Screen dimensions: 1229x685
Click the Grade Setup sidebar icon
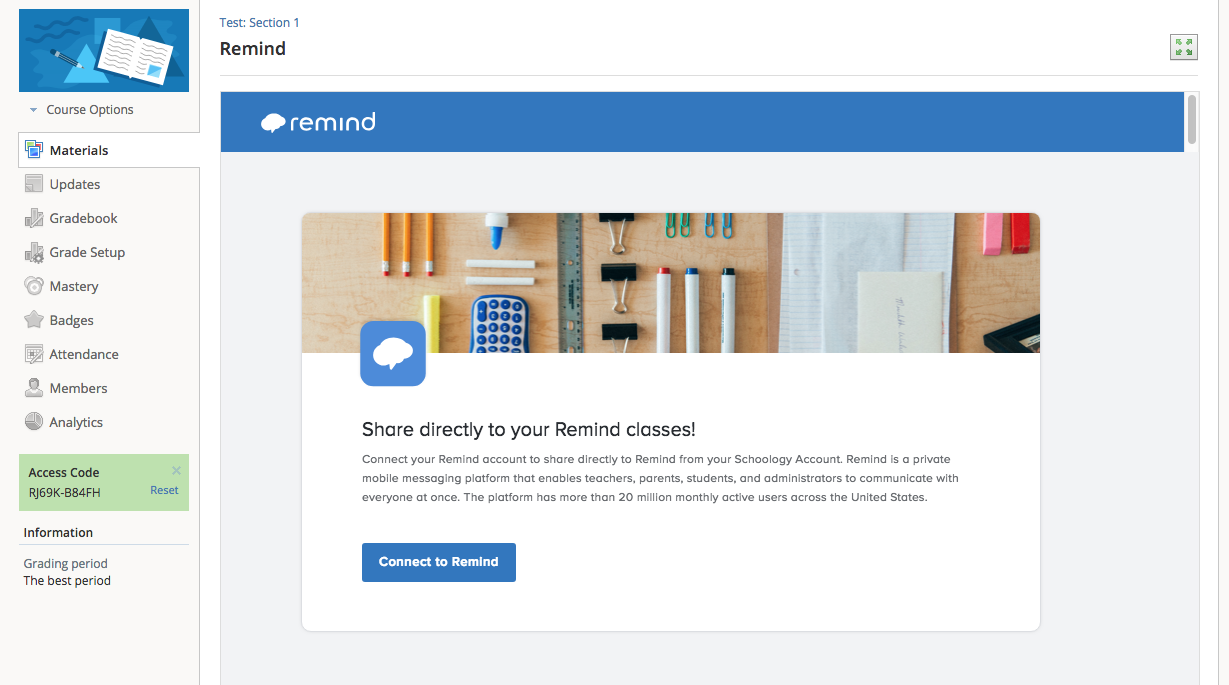click(34, 252)
